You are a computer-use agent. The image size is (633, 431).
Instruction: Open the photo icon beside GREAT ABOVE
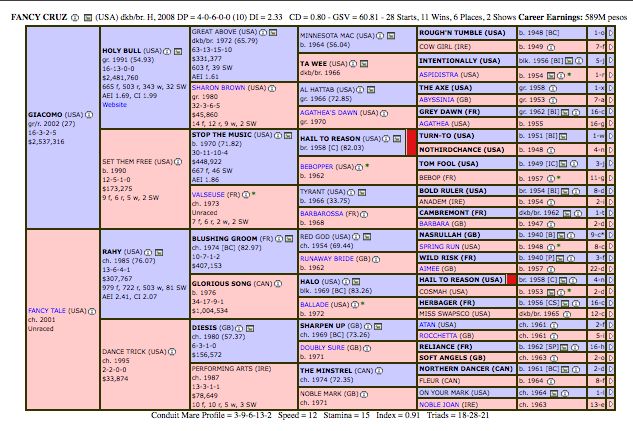pyautogui.click(x=273, y=32)
